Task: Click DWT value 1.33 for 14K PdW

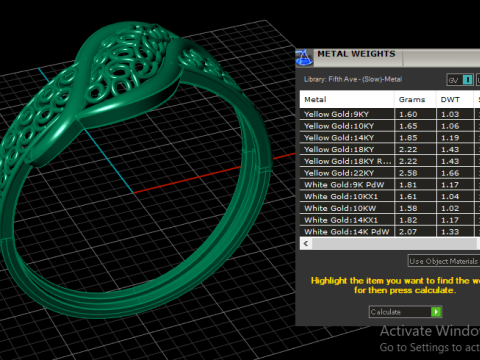Action: coord(450,232)
